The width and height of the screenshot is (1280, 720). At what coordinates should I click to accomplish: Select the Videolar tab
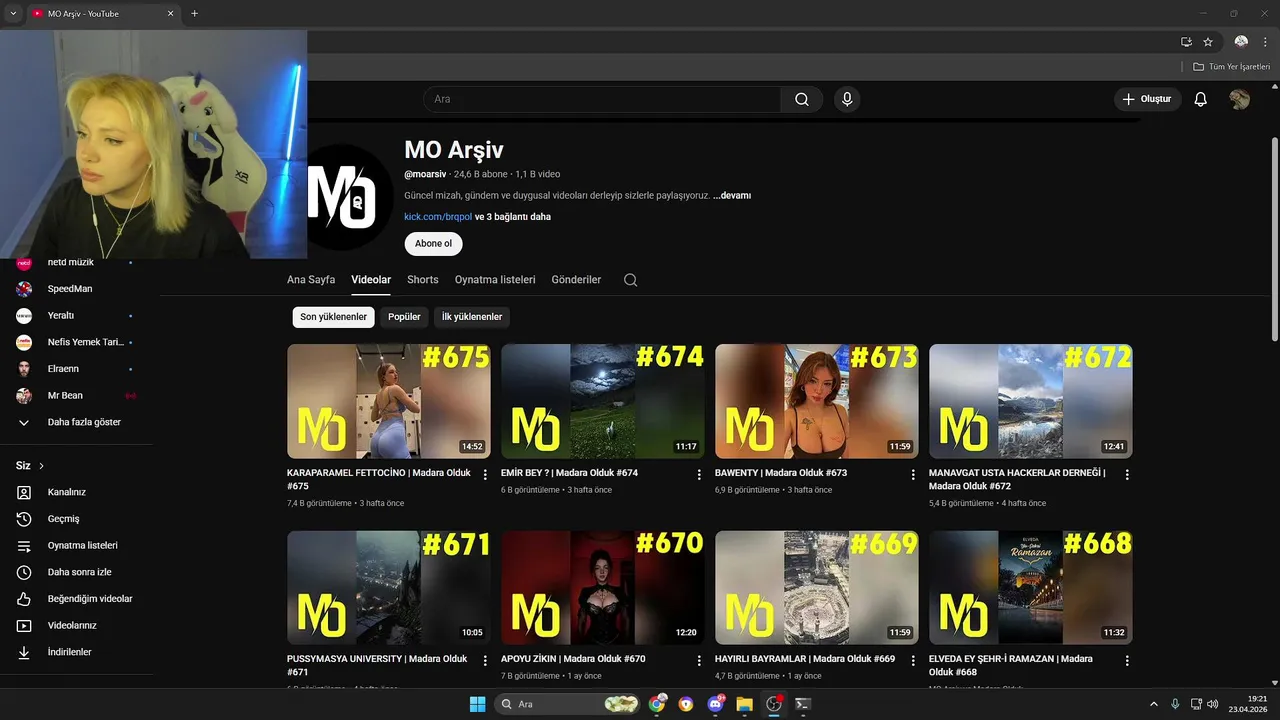point(371,280)
